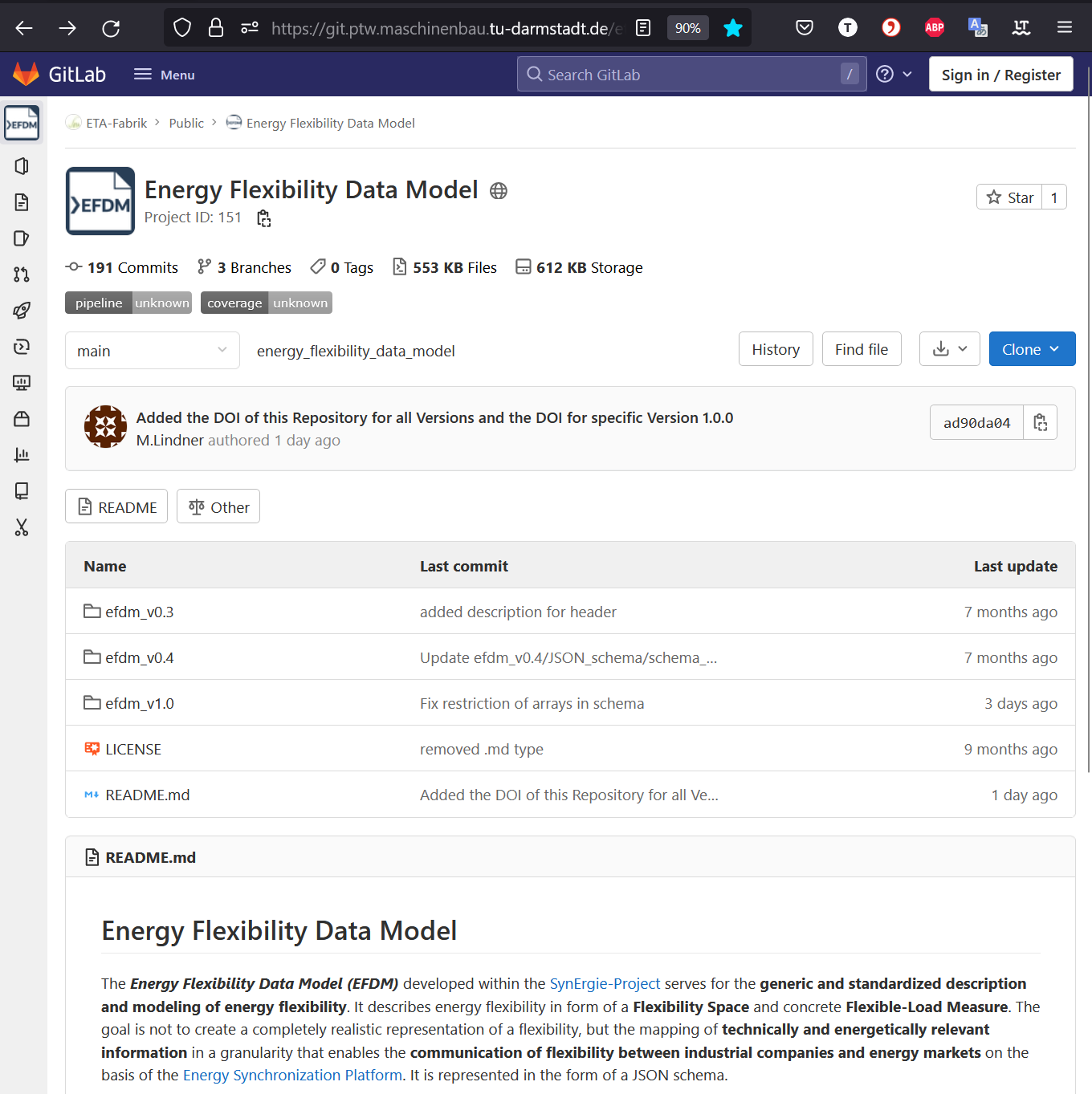Toggle Firefox reader view icon
This screenshot has width=1092, height=1094.
(643, 28)
